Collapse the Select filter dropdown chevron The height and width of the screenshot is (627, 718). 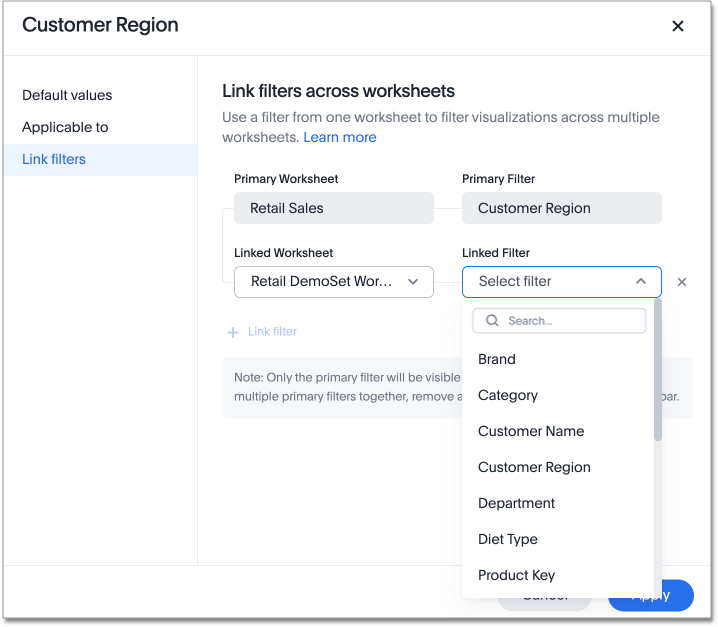[x=641, y=282]
